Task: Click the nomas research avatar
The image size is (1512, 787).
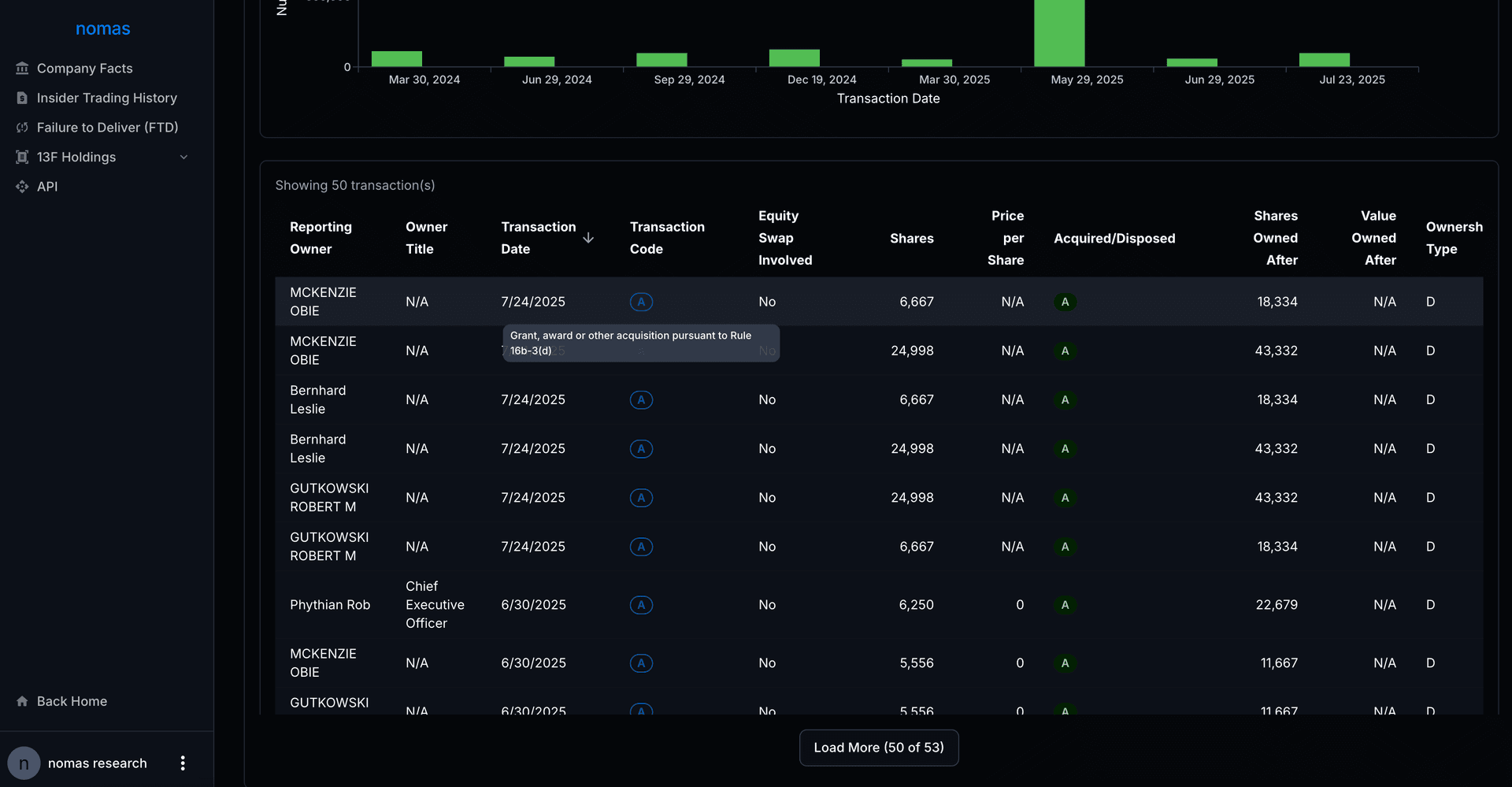Action: (x=24, y=763)
